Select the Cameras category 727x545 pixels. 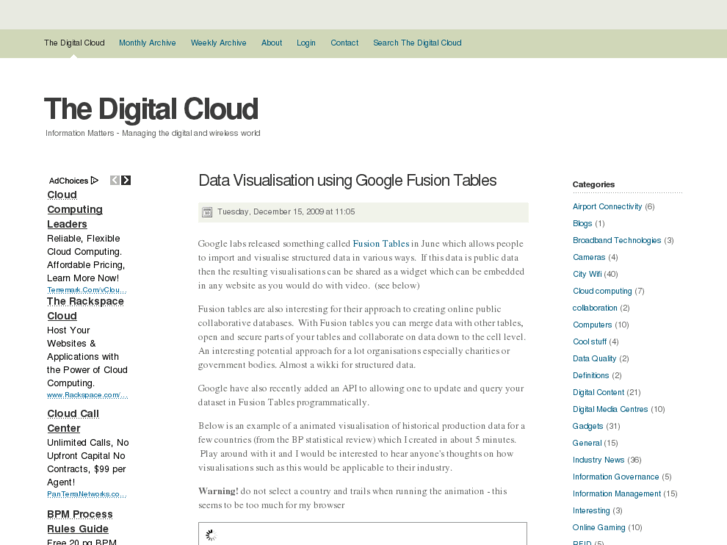pyautogui.click(x=589, y=257)
